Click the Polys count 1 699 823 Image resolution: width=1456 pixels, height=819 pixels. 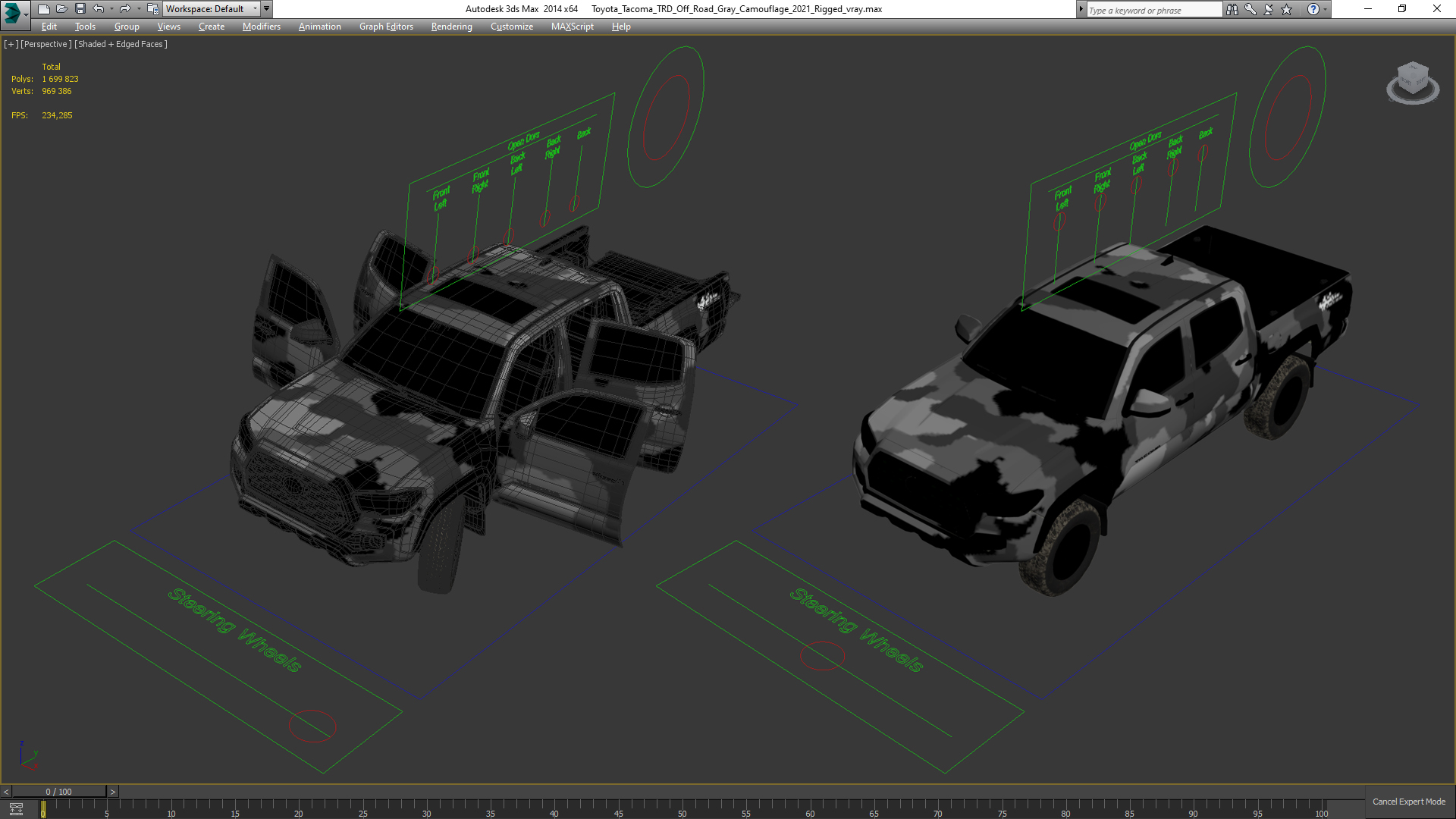tap(60, 79)
